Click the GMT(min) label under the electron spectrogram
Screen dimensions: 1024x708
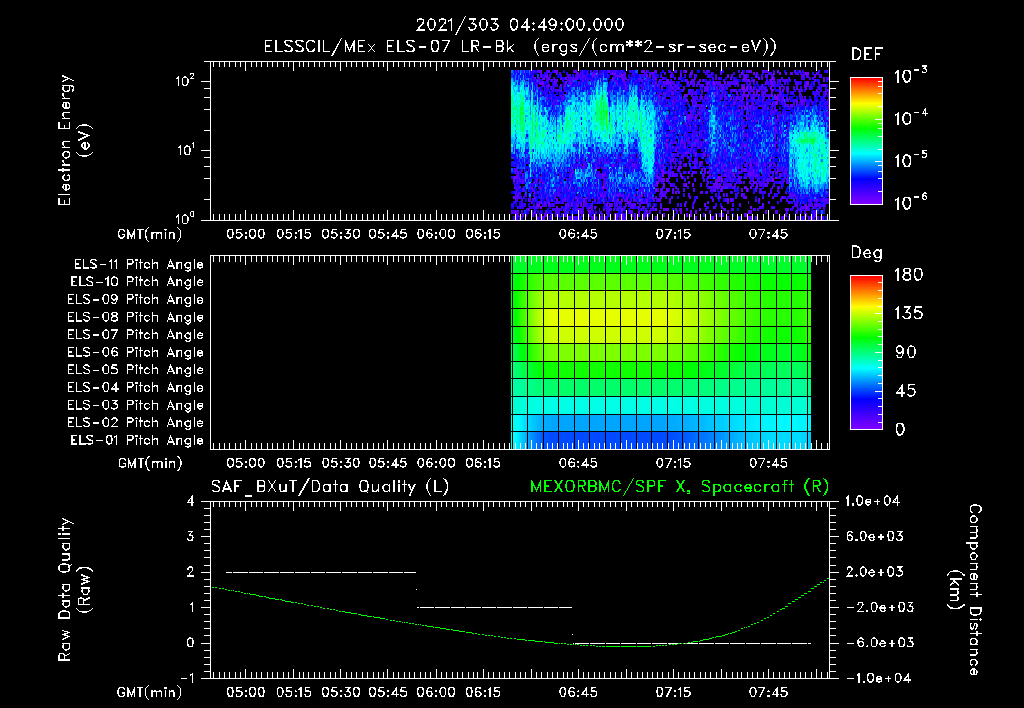[150, 234]
